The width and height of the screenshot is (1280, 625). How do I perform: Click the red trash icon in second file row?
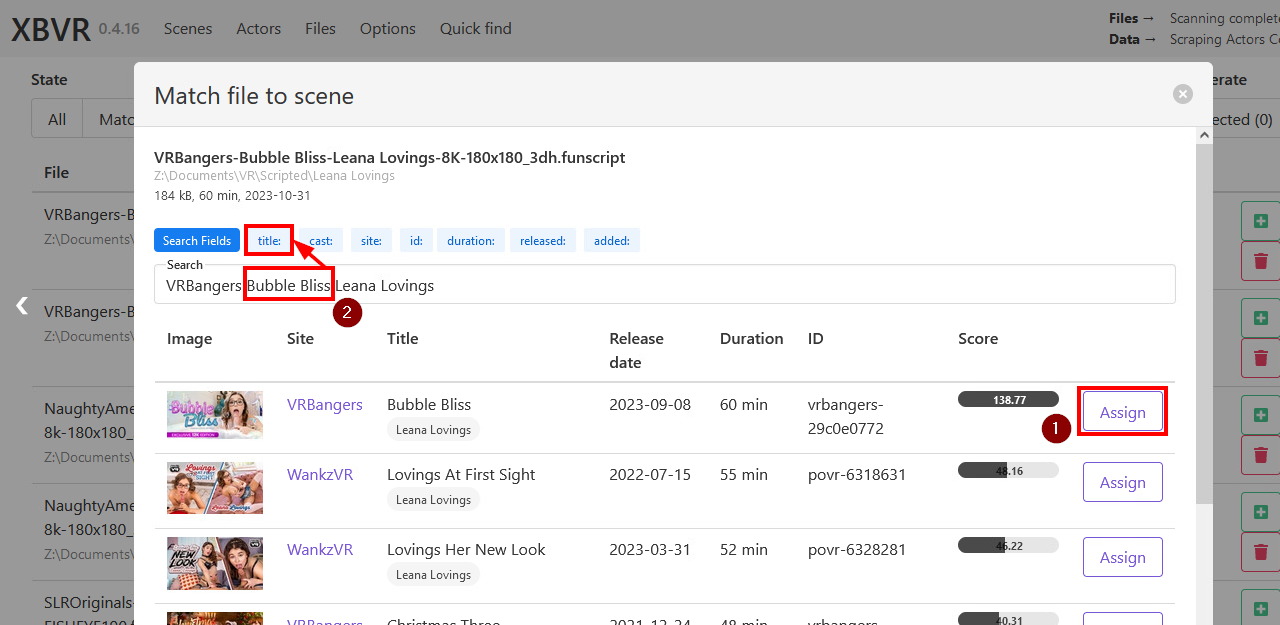[1260, 357]
